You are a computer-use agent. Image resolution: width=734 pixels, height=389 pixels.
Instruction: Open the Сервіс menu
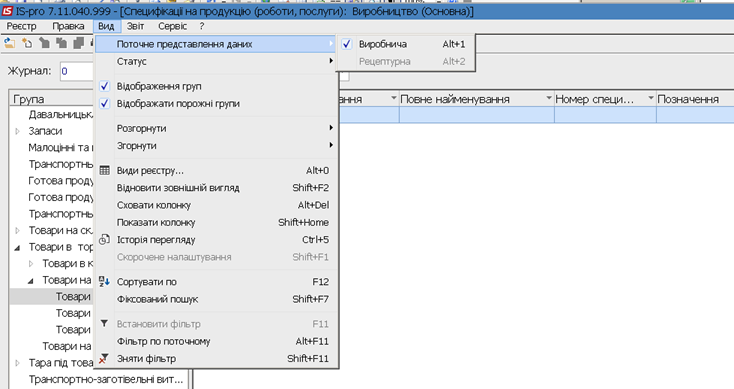tap(172, 26)
